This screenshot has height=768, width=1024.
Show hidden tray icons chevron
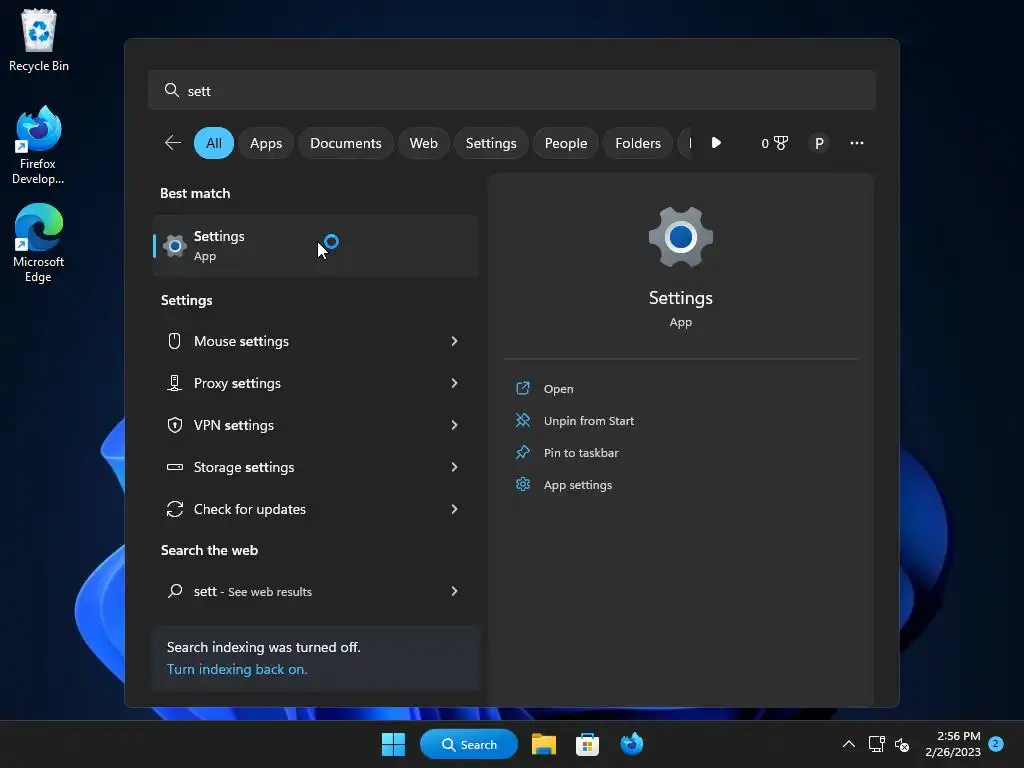click(x=848, y=744)
